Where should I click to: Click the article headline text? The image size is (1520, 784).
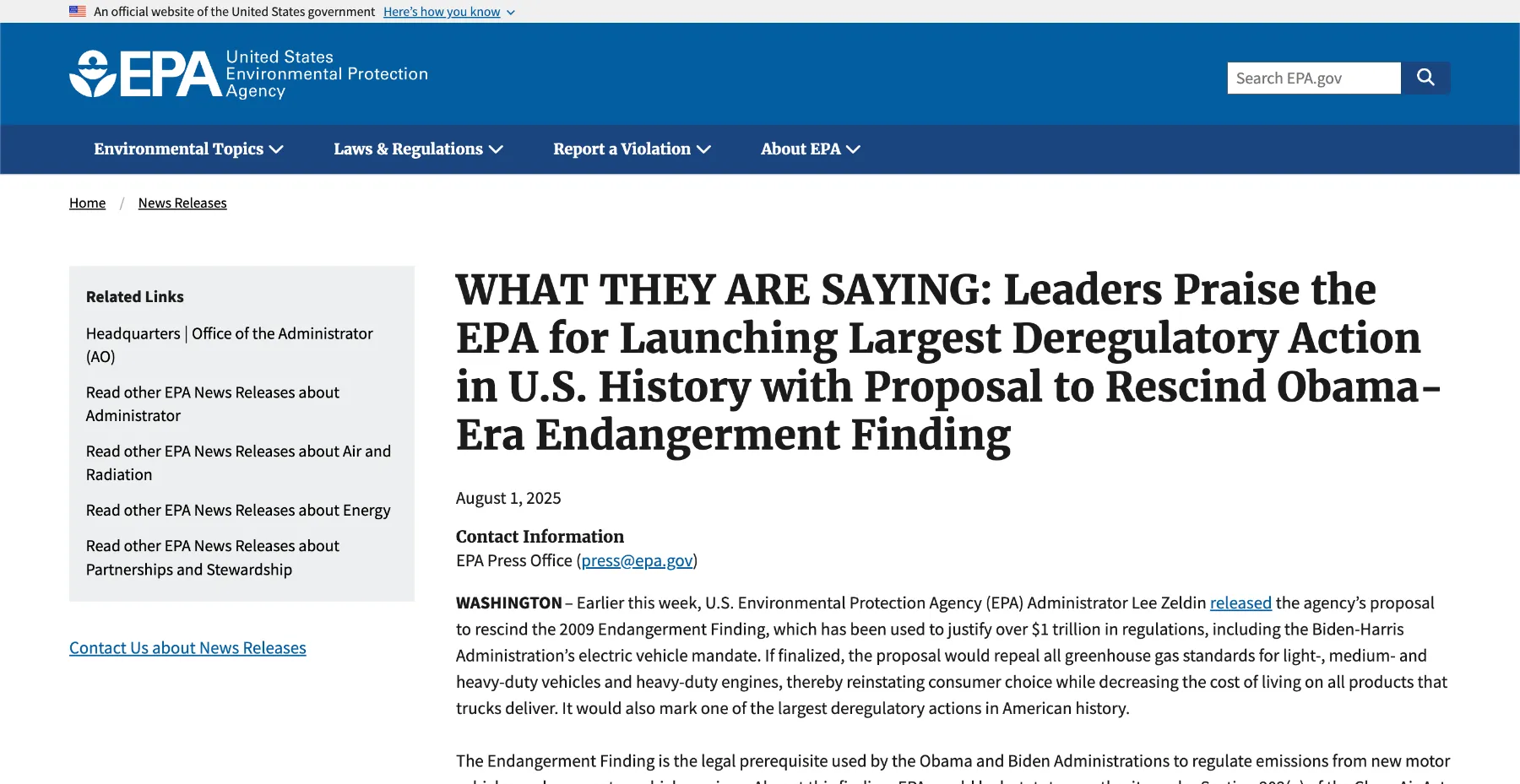coord(948,363)
